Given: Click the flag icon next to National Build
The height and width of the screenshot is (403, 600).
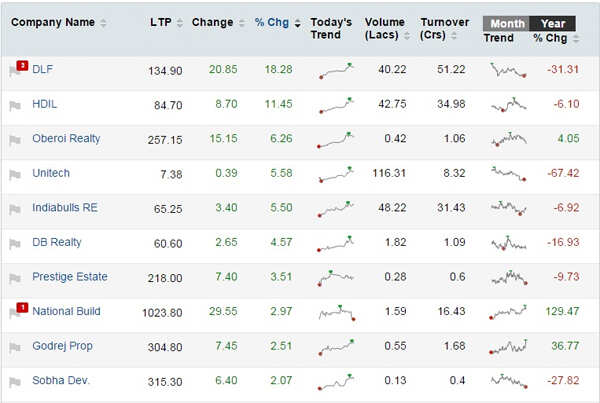Looking at the screenshot, I should coord(15,312).
